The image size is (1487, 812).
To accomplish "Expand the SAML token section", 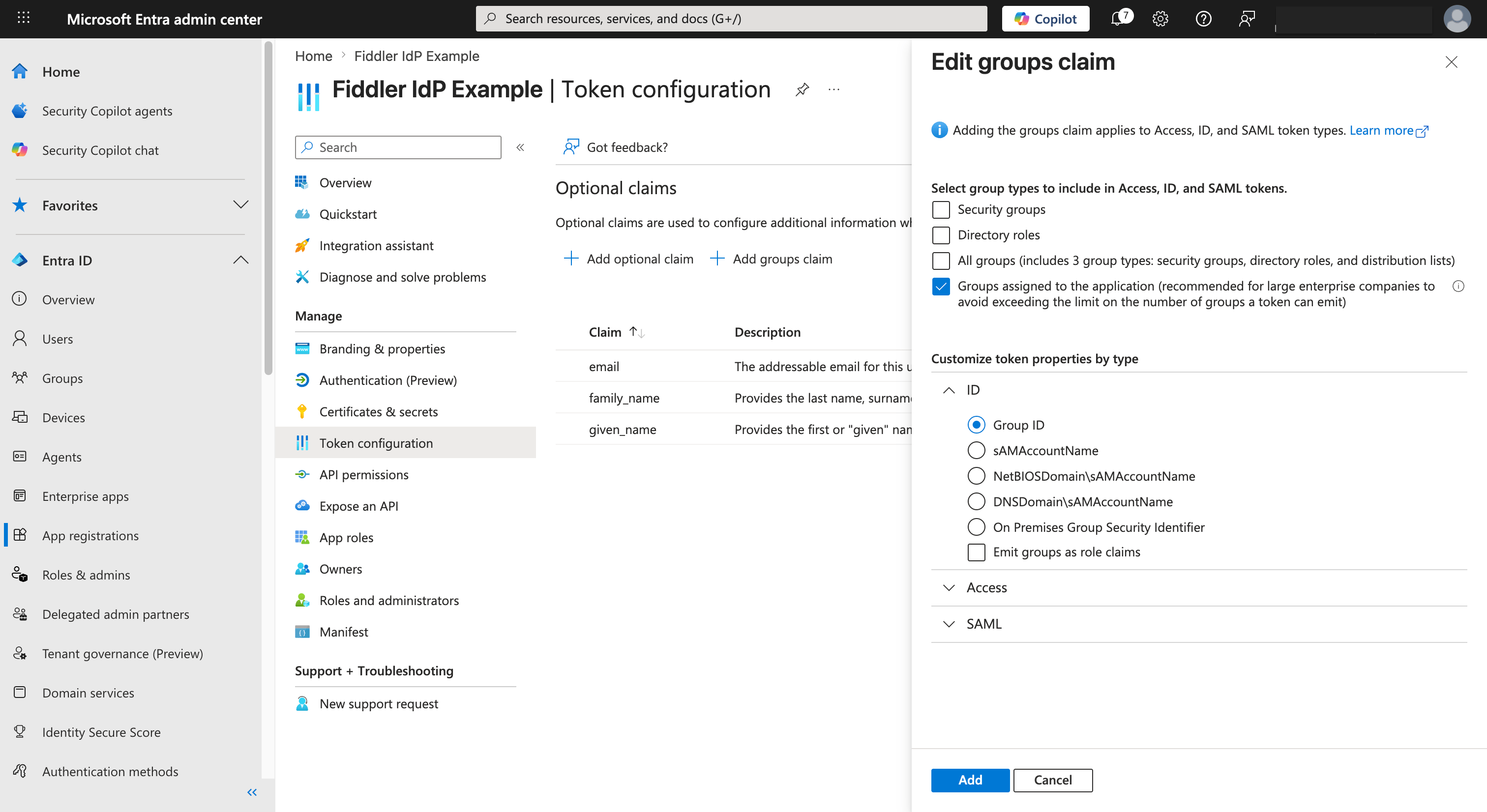I will [x=949, y=624].
